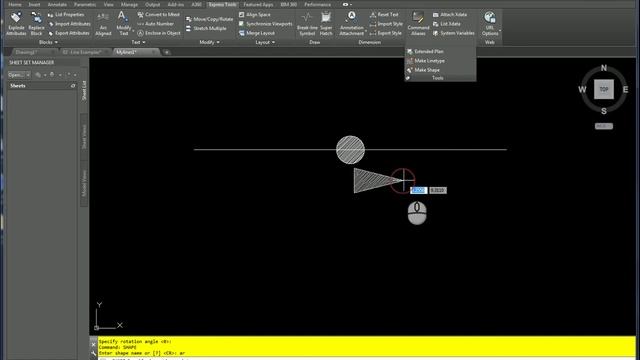The image size is (640, 360).
Task: Choose Make Shape from Tools flyout
Action: [x=423, y=70]
